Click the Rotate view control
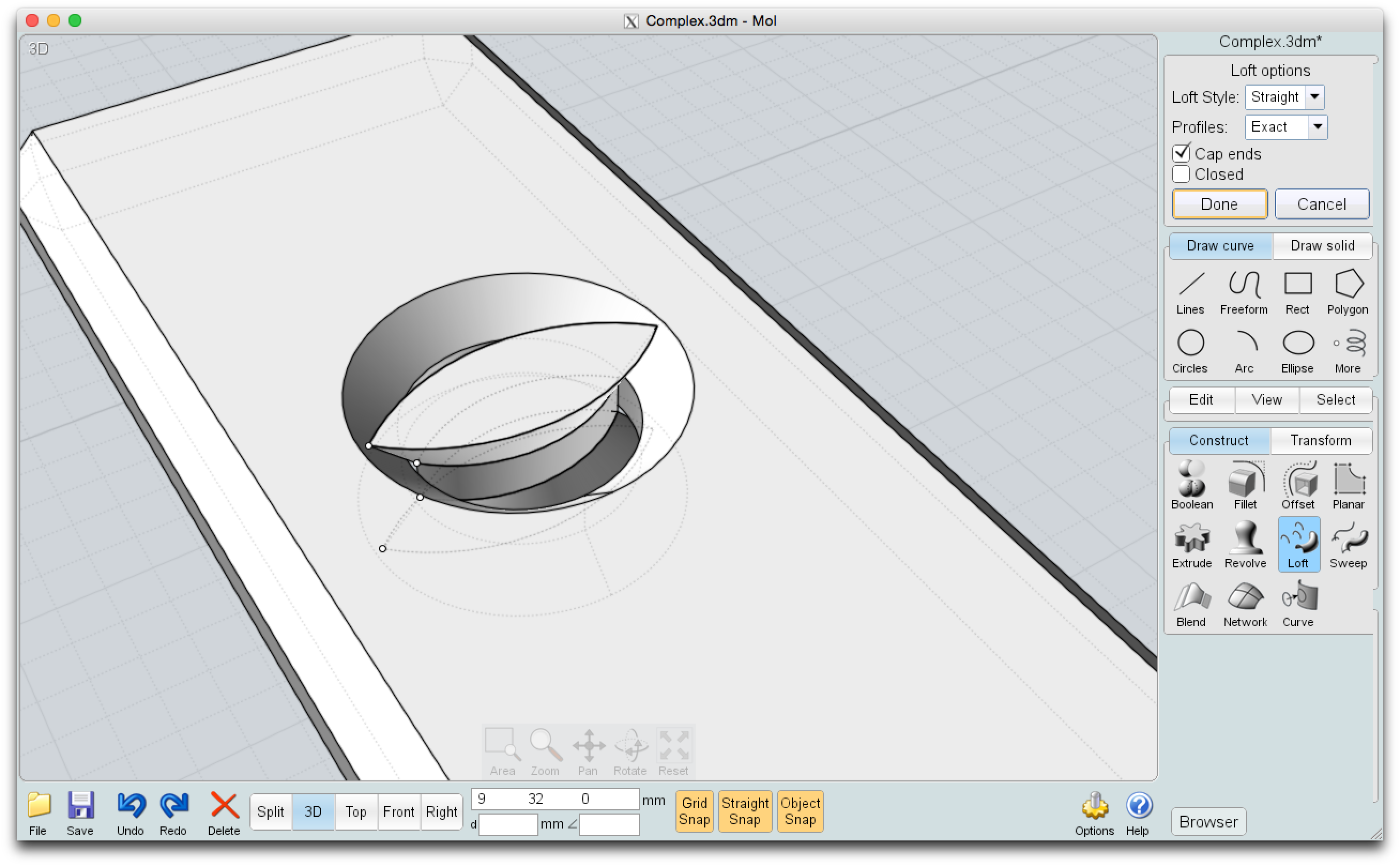The height and width of the screenshot is (866, 1400). point(630,752)
